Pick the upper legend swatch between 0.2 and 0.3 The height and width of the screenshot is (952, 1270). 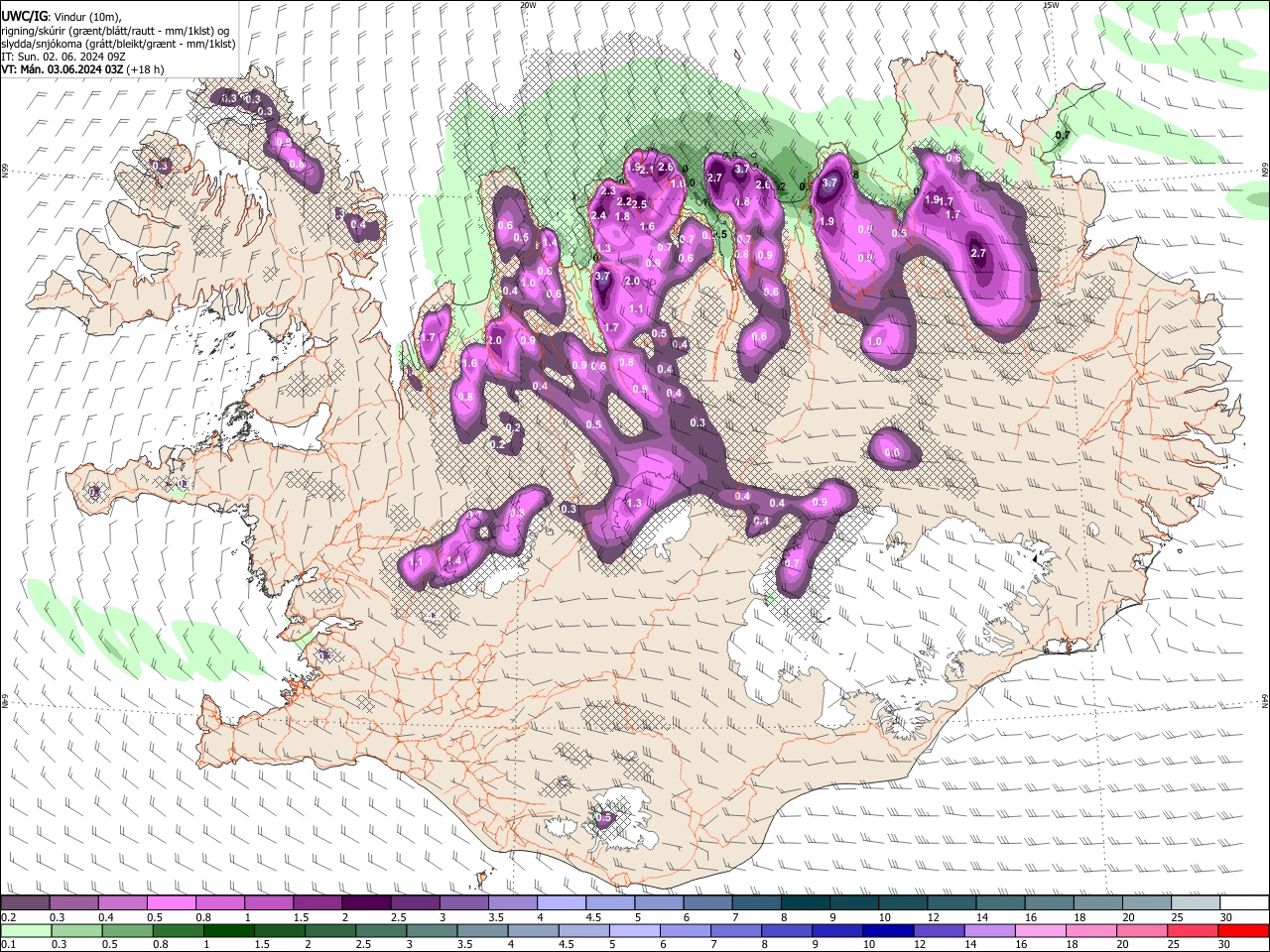click(25, 903)
